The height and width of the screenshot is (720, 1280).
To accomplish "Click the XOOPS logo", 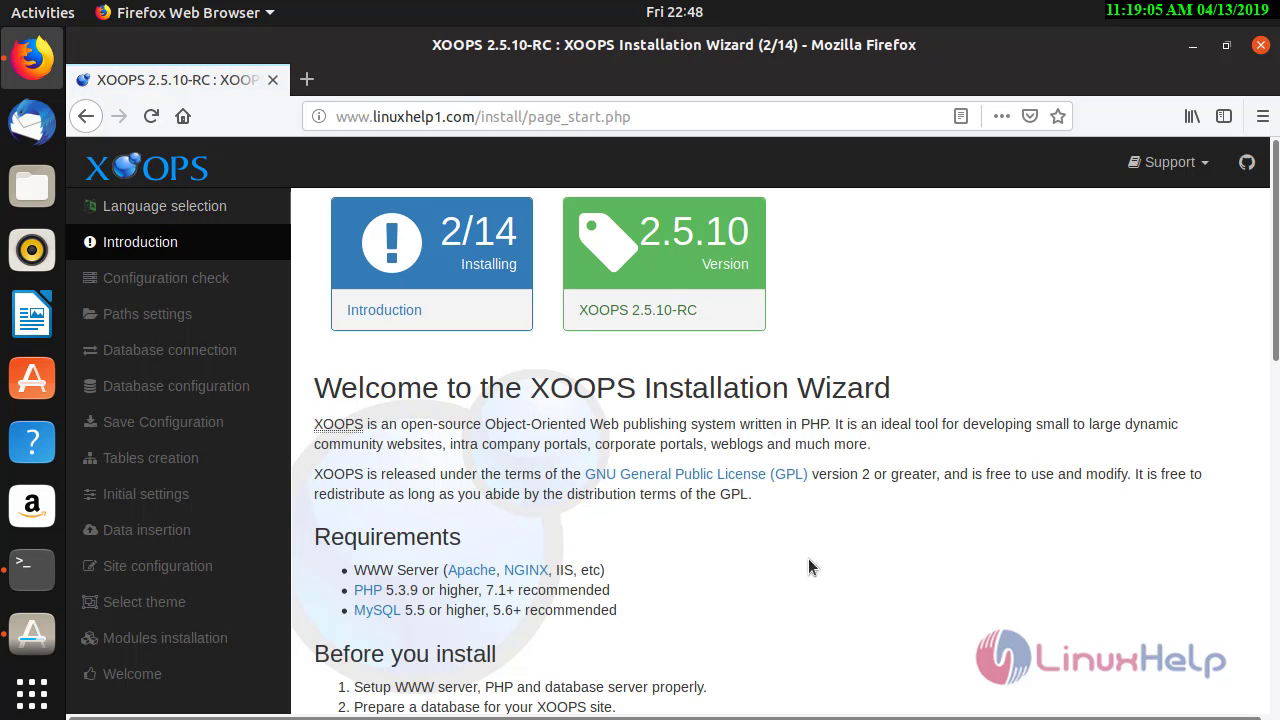I will (x=146, y=166).
